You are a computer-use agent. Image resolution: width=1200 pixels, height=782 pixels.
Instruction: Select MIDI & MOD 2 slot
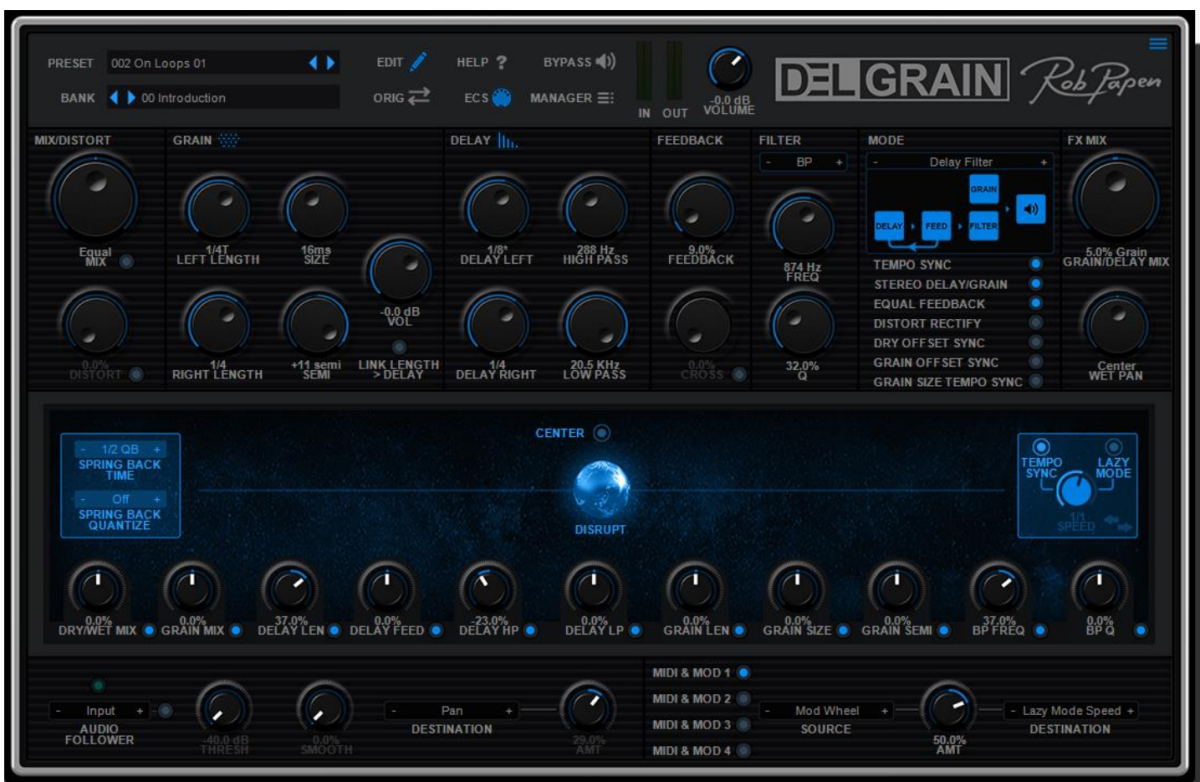coord(743,699)
